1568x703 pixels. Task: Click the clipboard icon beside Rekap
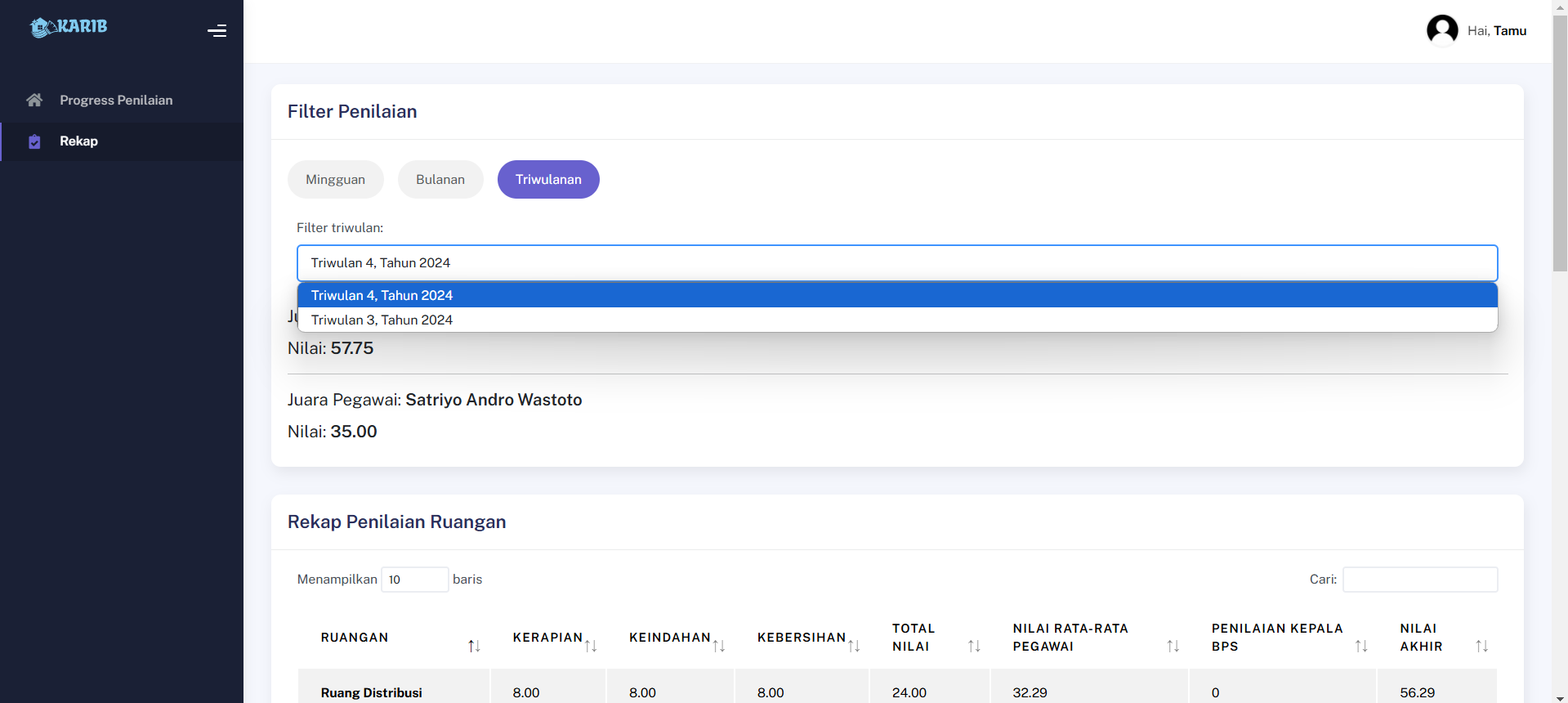34,141
